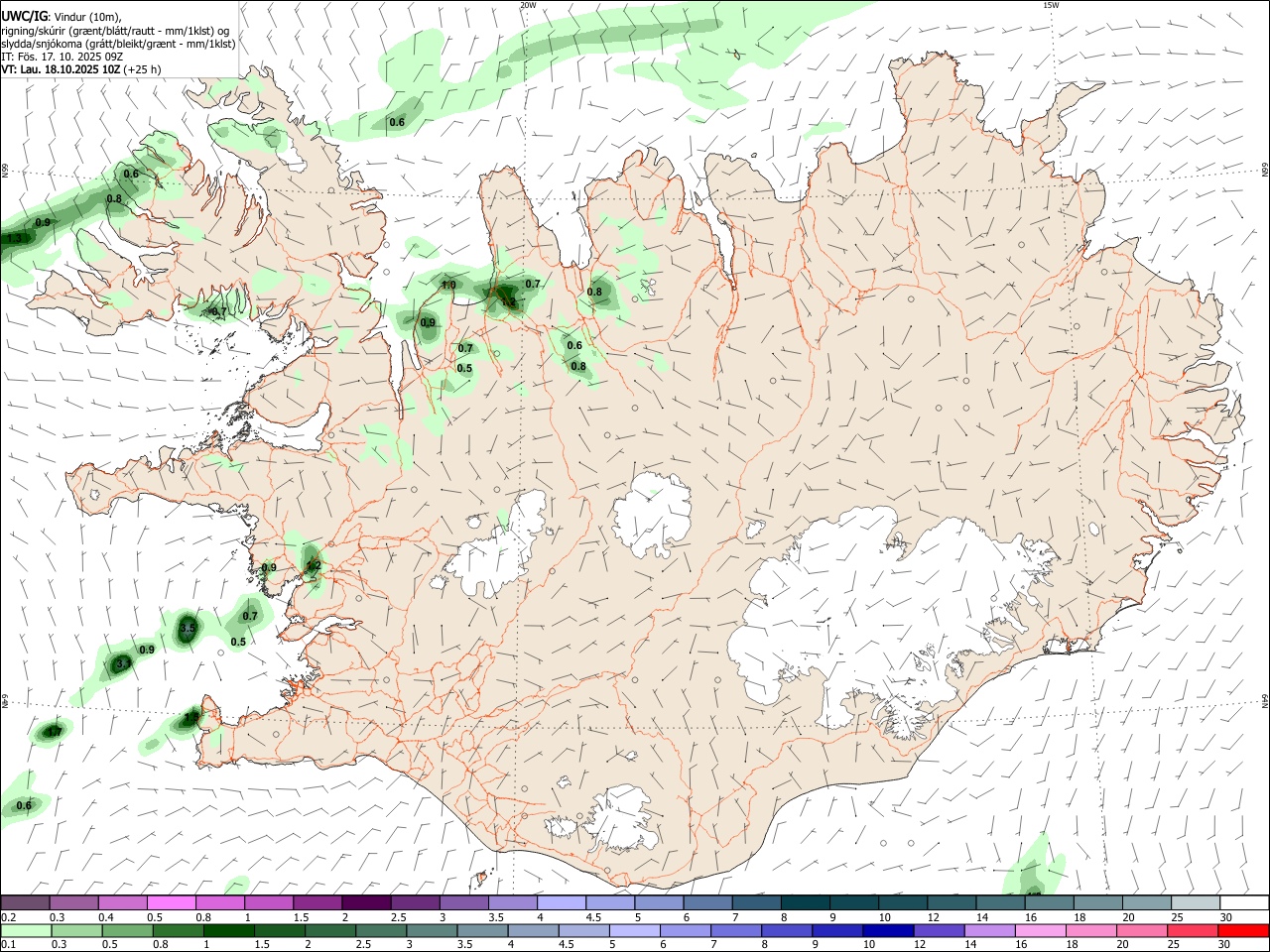Click the "12" label in lower legend row
This screenshot has height=952, width=1270.
click(x=921, y=944)
